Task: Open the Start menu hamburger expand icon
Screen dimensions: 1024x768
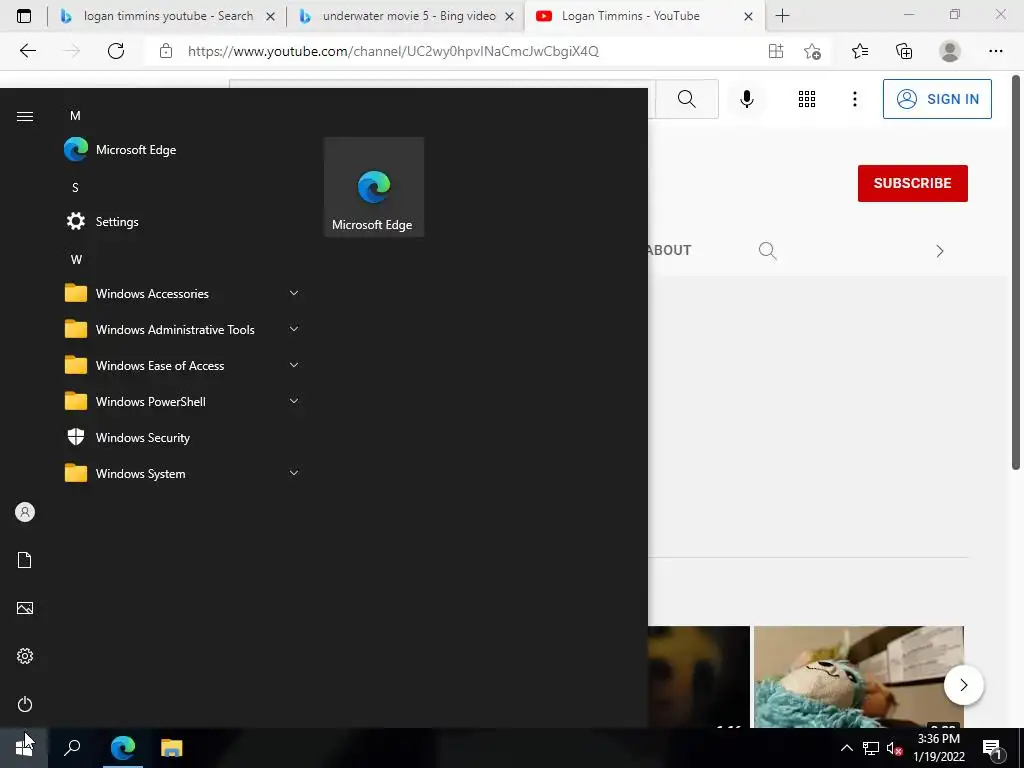Action: pos(25,116)
